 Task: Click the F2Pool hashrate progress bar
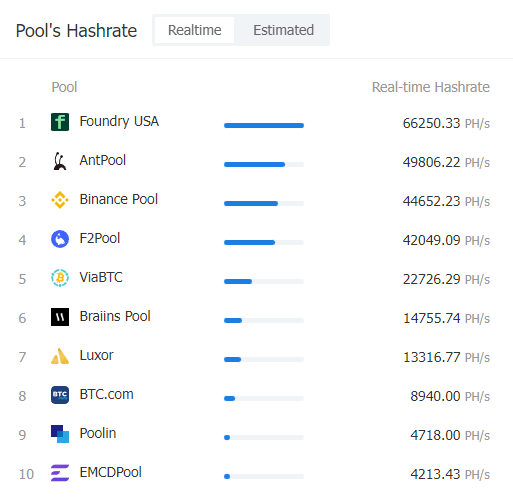coord(264,242)
